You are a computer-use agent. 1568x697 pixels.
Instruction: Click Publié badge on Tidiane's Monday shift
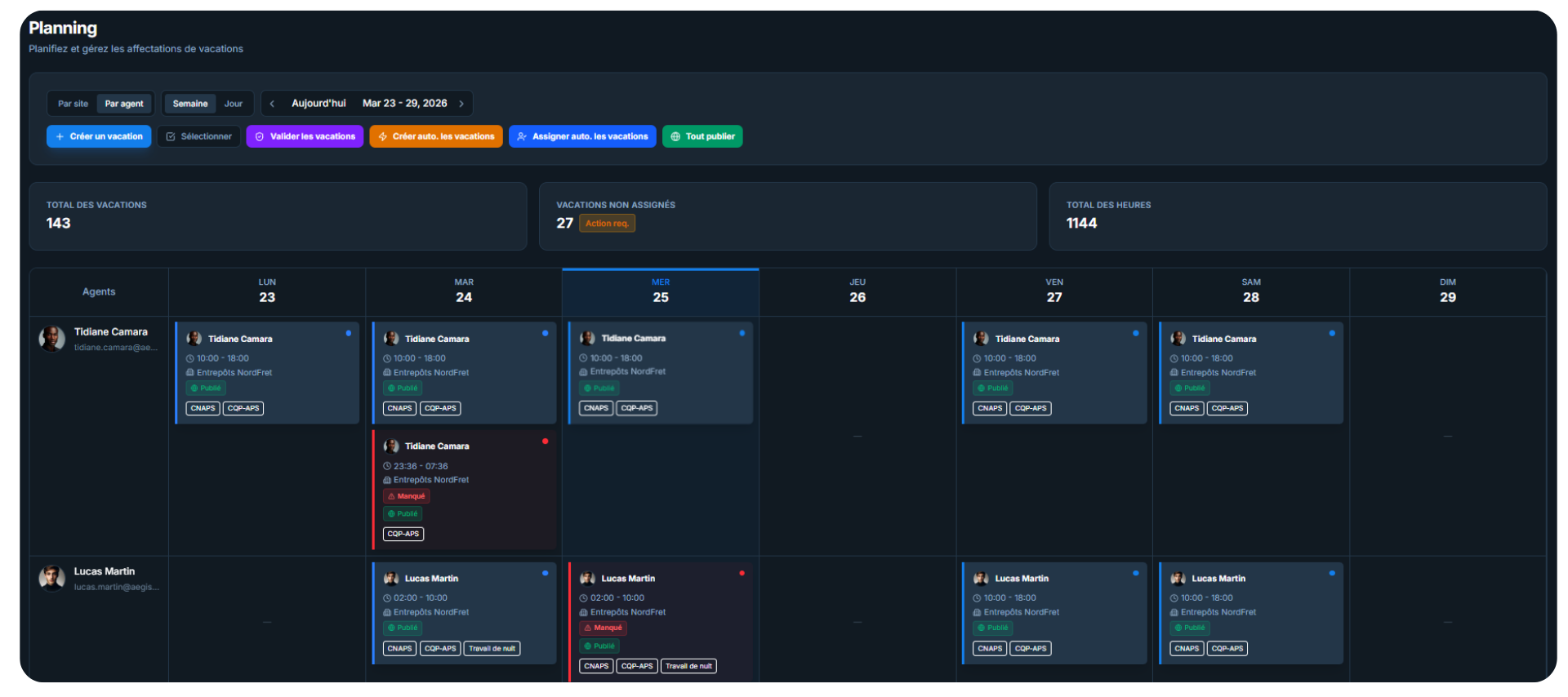(206, 388)
